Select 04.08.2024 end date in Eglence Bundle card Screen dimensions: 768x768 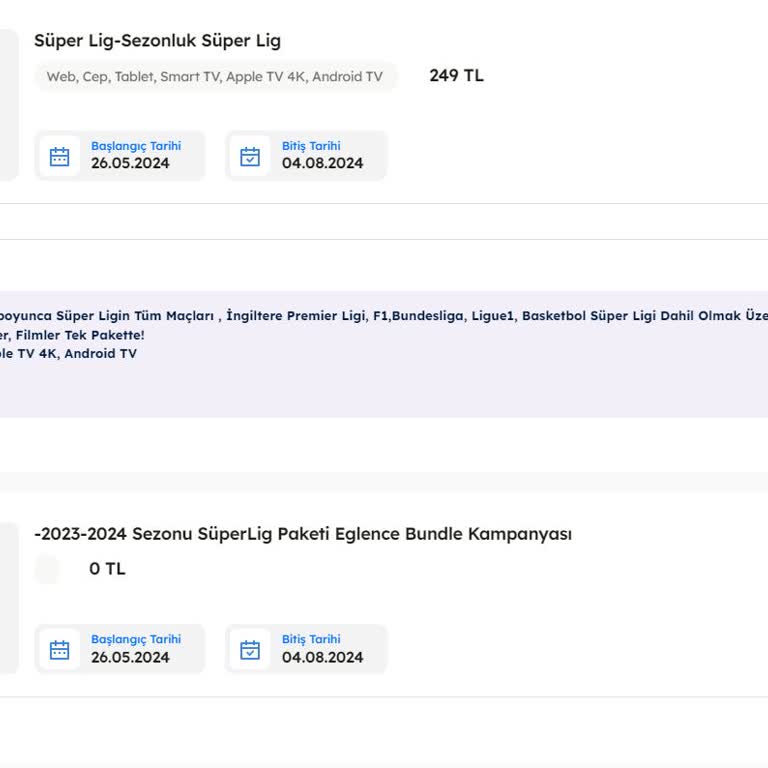coord(322,658)
